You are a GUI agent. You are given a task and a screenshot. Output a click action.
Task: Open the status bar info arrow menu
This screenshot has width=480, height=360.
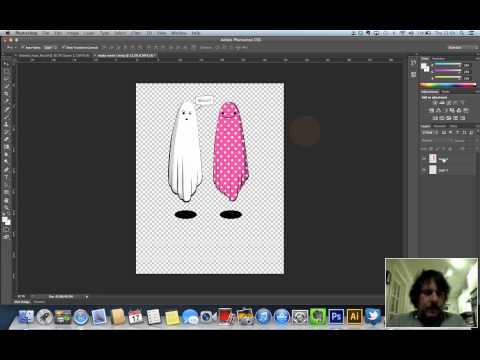87,296
